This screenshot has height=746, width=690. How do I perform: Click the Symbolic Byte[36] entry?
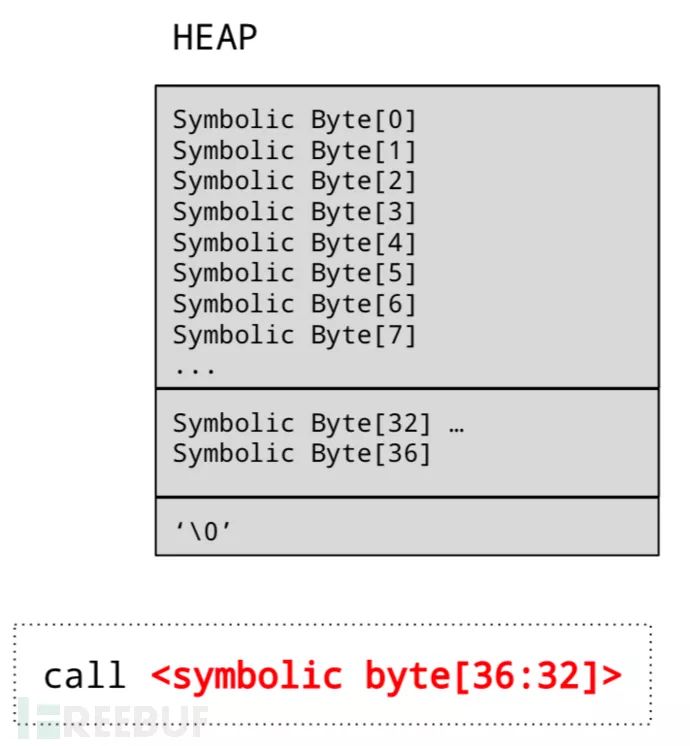tap(302, 454)
